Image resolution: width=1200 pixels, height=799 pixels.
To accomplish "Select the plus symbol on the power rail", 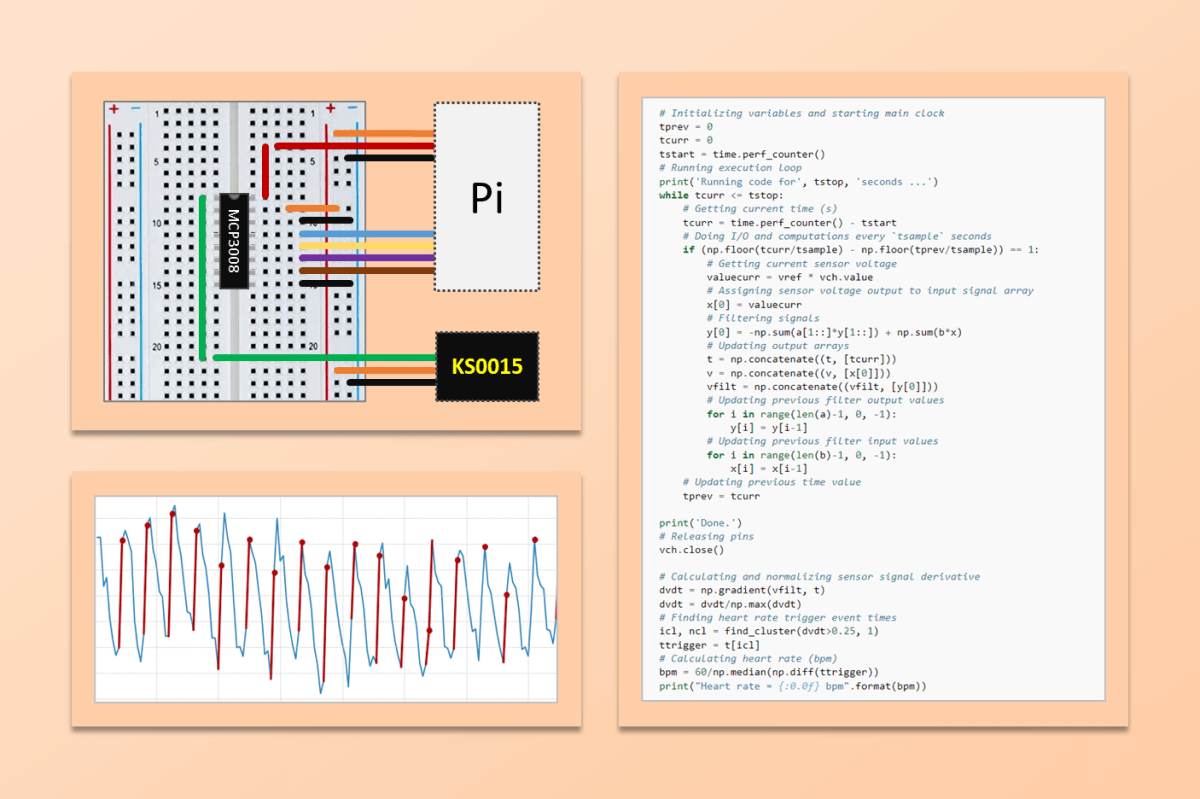I will 113,108.
